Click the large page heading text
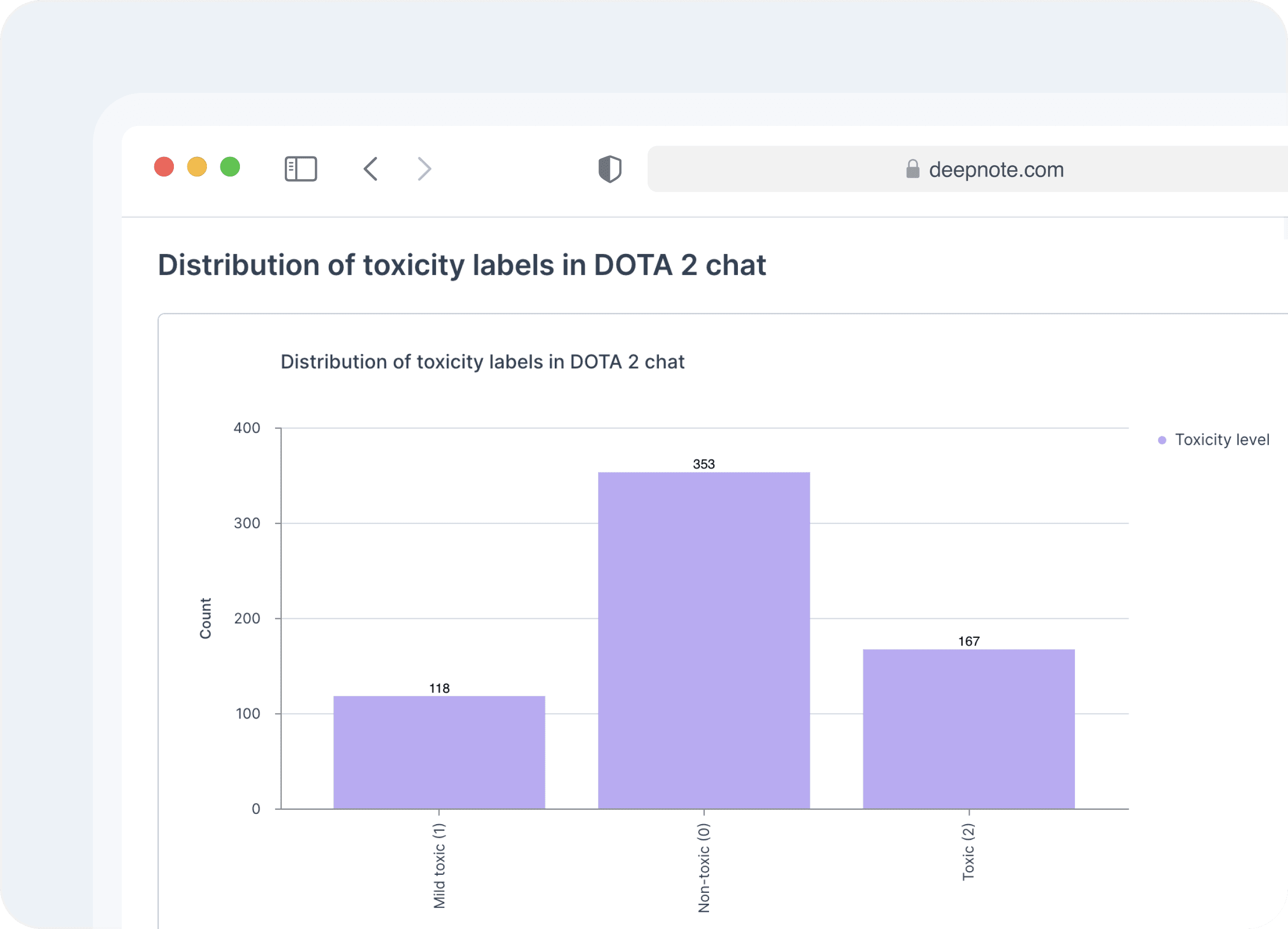 462,265
